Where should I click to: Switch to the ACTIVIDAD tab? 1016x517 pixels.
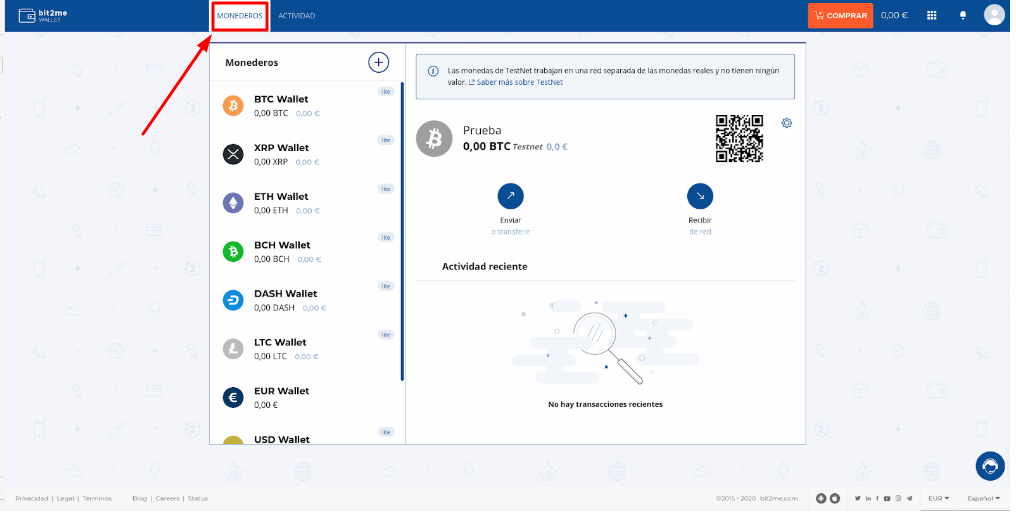[x=297, y=16]
